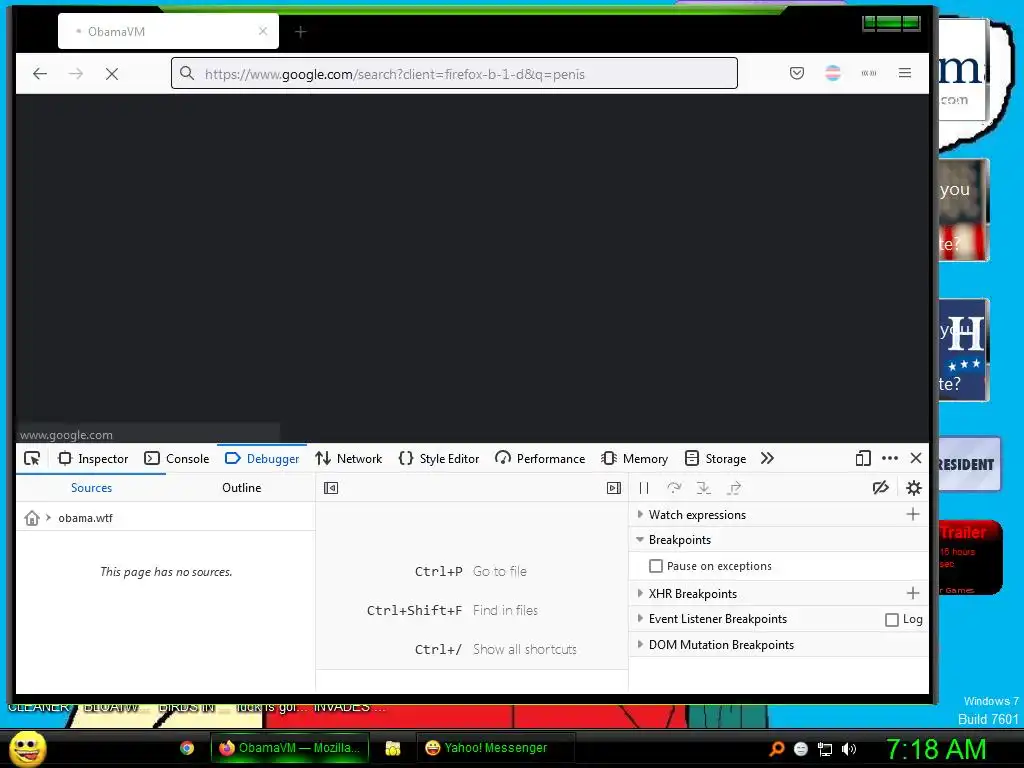
Task: Pause debugger execution
Action: click(644, 488)
